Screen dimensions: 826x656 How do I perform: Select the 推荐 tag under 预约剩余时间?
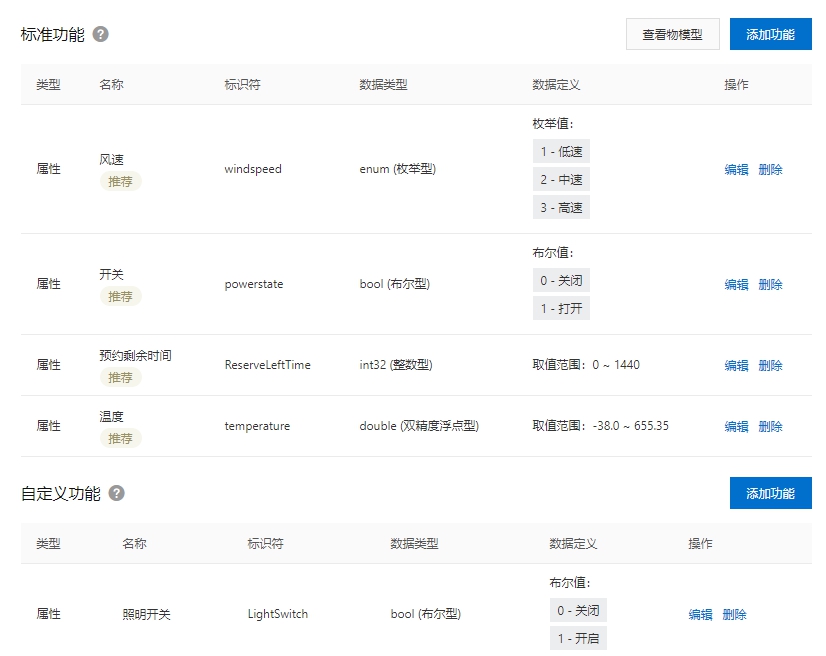click(120, 377)
